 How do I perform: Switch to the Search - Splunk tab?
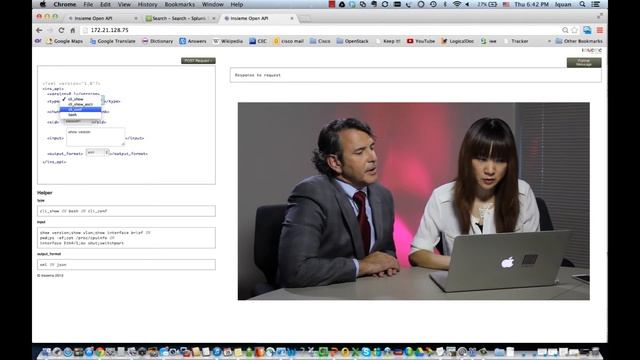(x=180, y=18)
